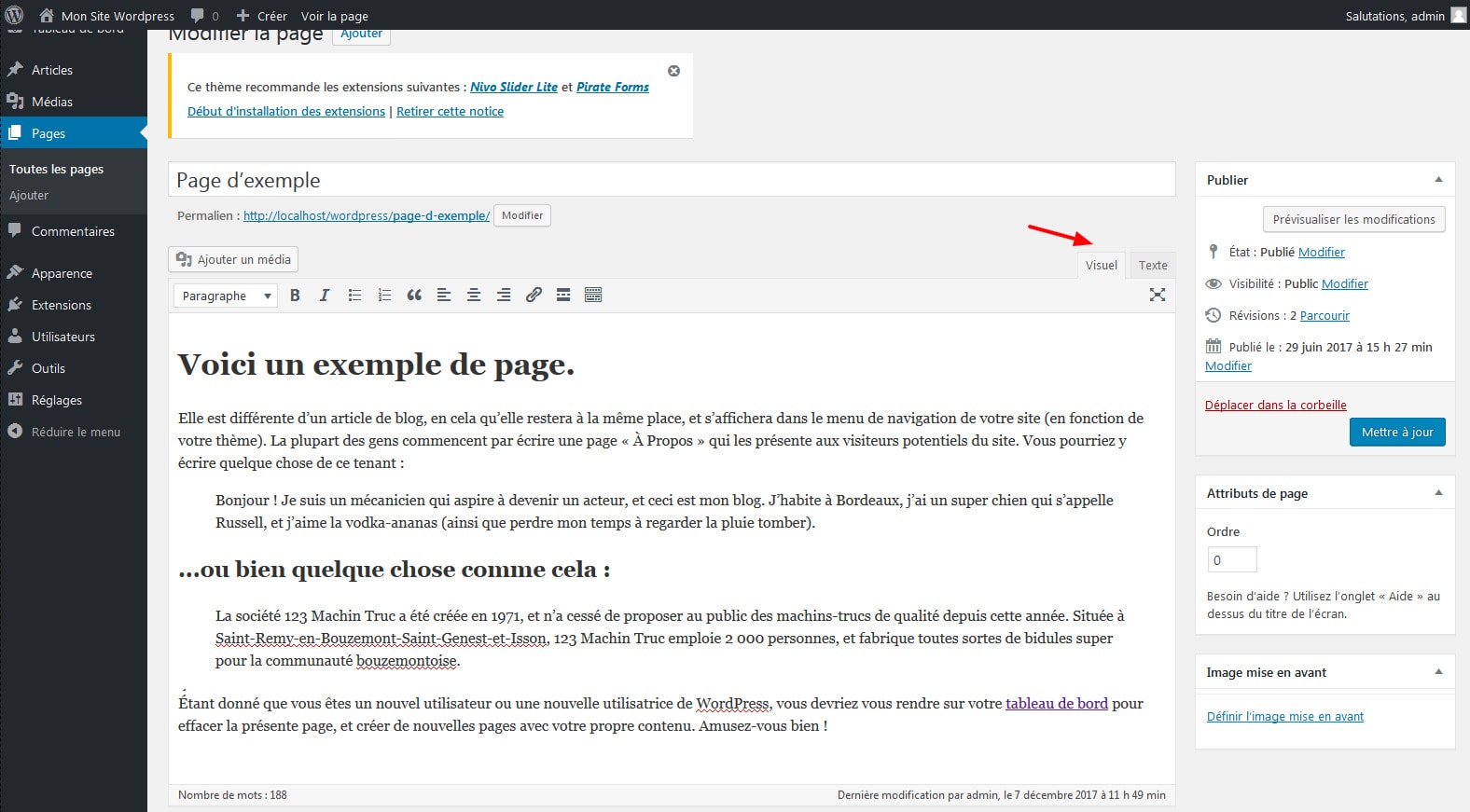Click Définir l'image mise en avant
Screen dimensions: 1470x812
click(1285, 716)
